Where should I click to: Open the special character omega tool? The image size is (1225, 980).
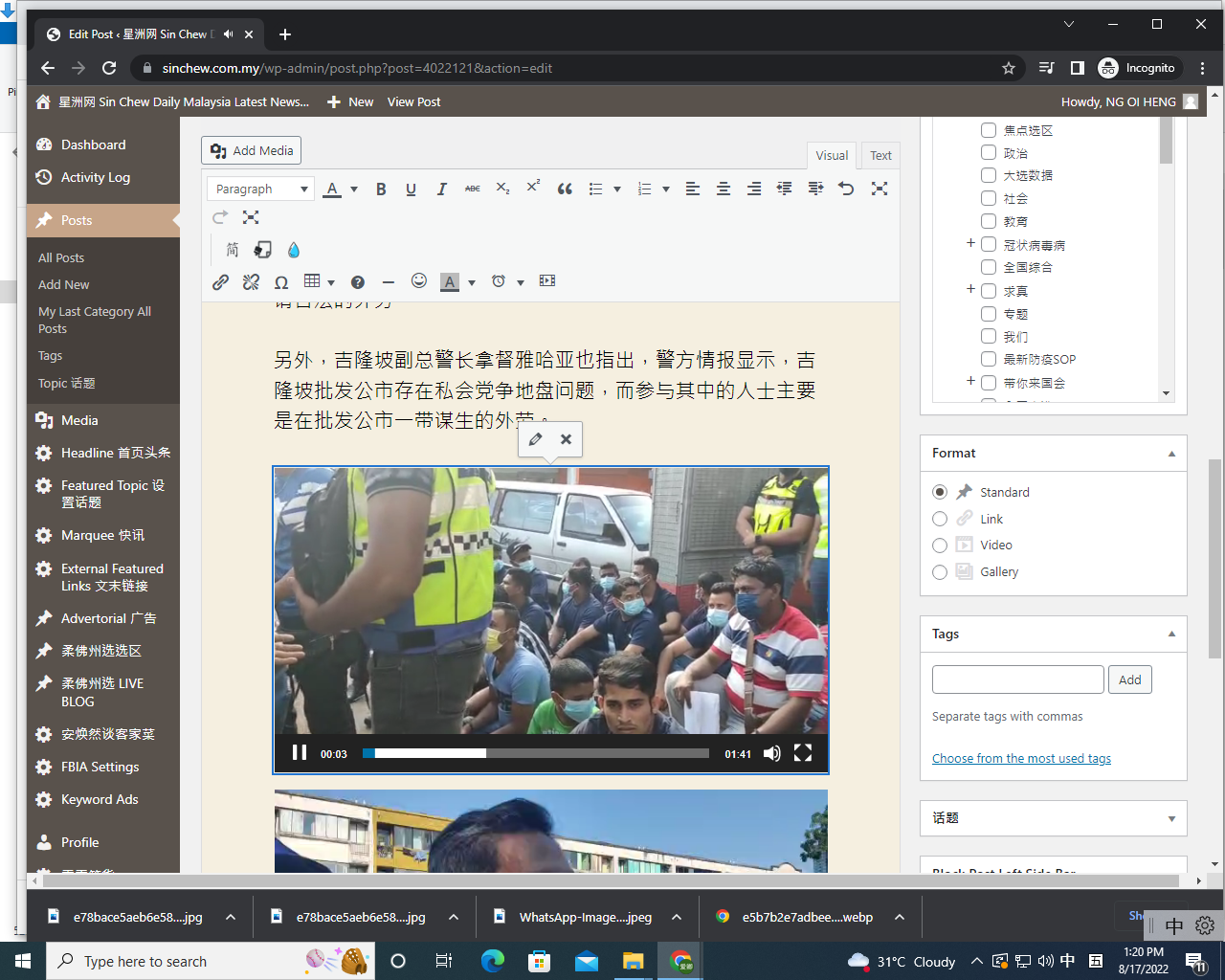tap(281, 282)
